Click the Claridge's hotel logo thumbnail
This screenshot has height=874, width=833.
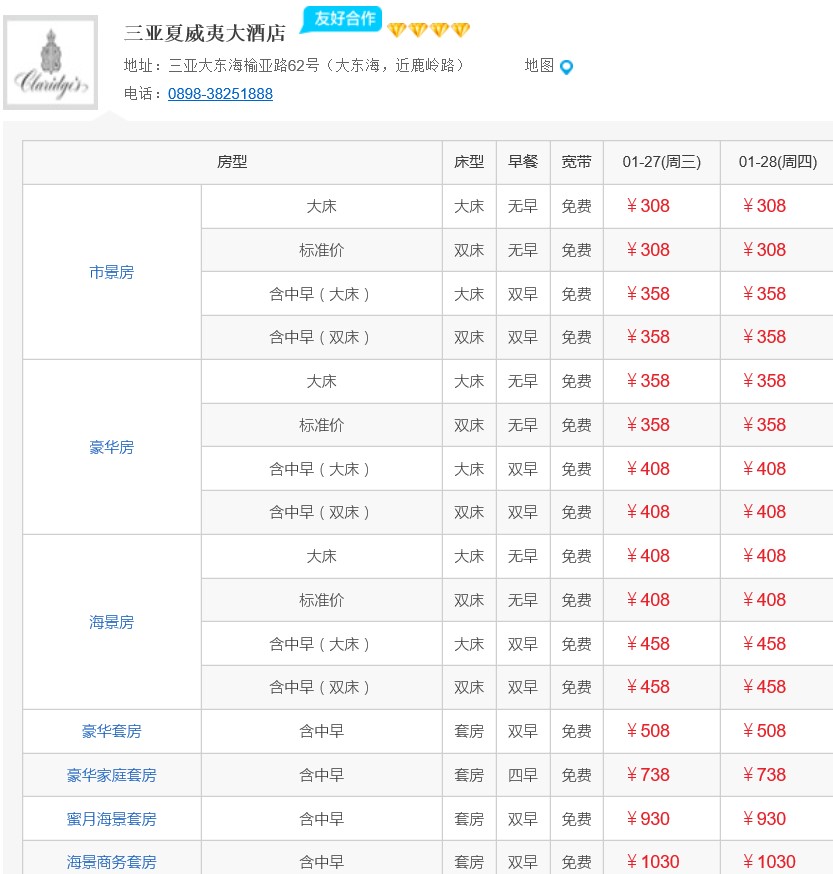(51, 62)
